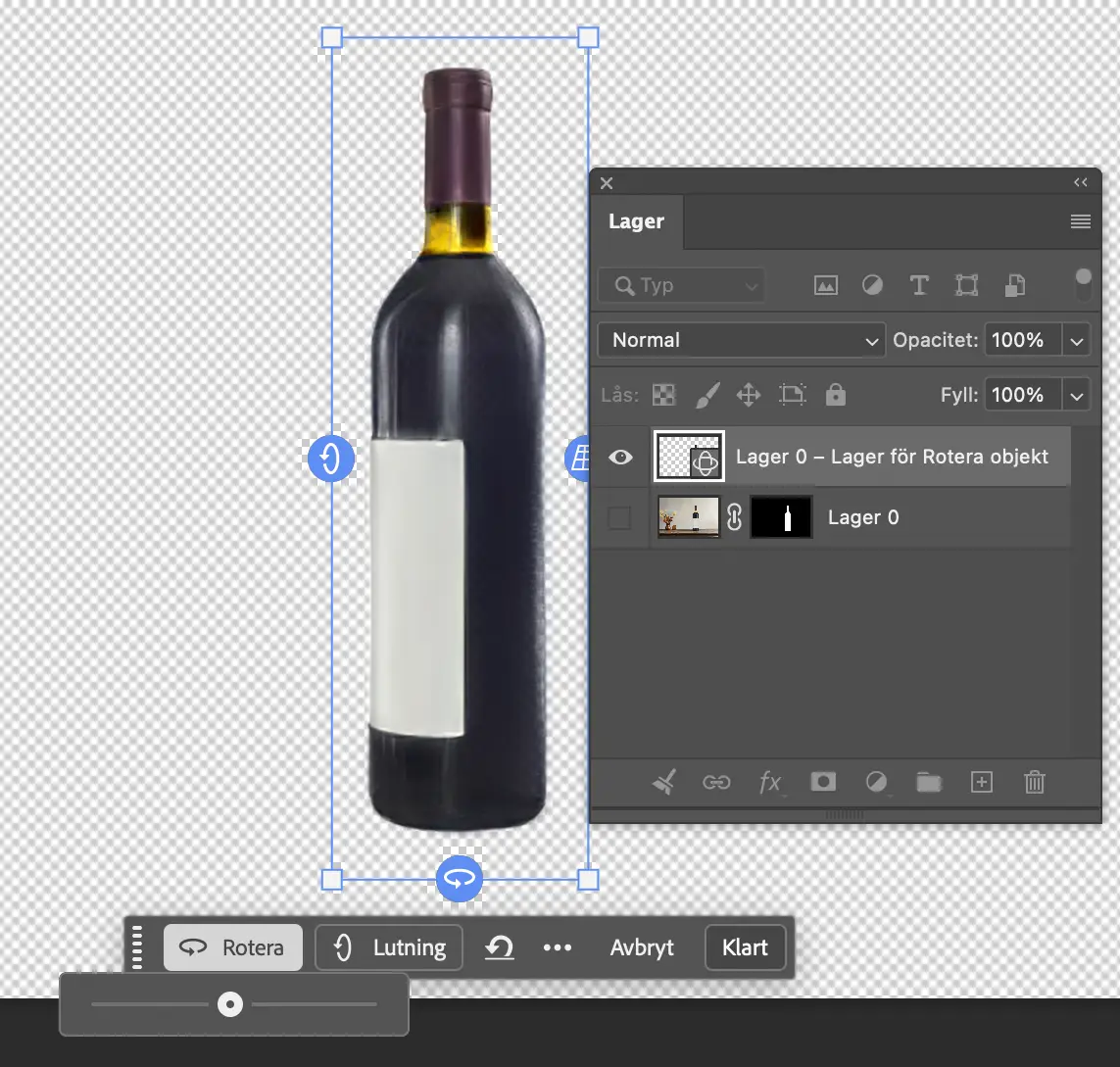Screen dimensions: 1120x1067
Task: Click Avbryt to cancel rotation
Action: (x=642, y=947)
